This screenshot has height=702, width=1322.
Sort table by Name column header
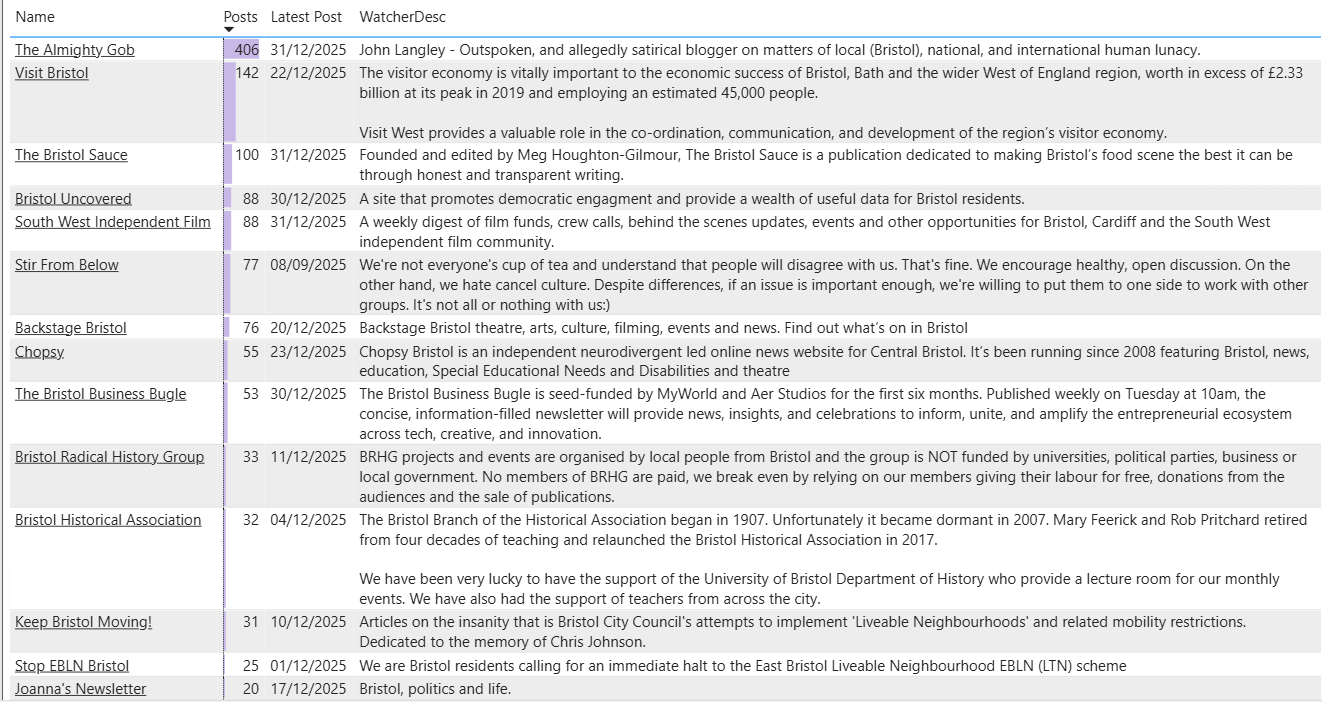[35, 17]
